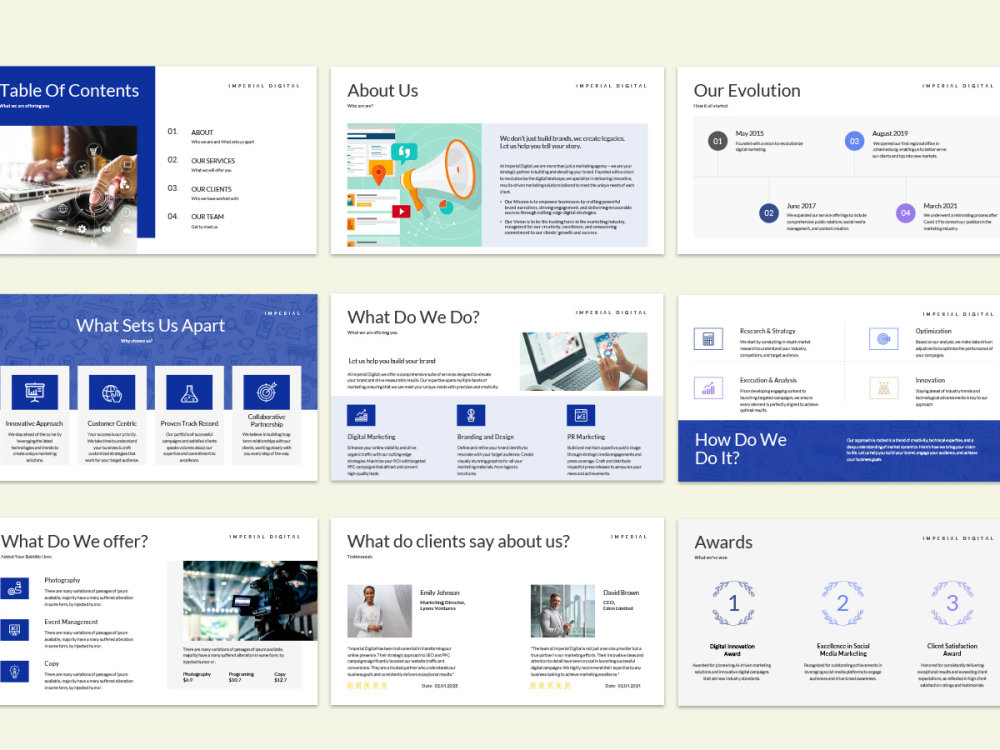
Task: Click the 'David Brown' name text
Action: pyautogui.click(x=621, y=592)
